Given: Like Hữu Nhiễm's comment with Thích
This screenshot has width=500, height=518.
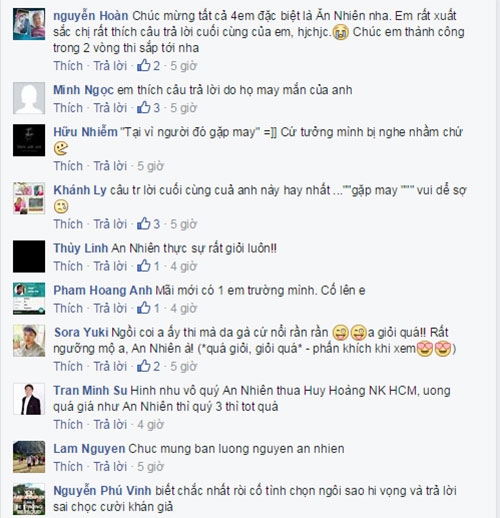Looking at the screenshot, I should [68, 166].
